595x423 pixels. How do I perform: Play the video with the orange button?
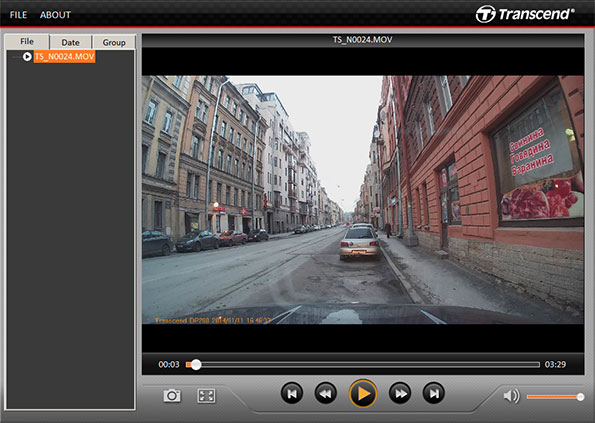(363, 393)
